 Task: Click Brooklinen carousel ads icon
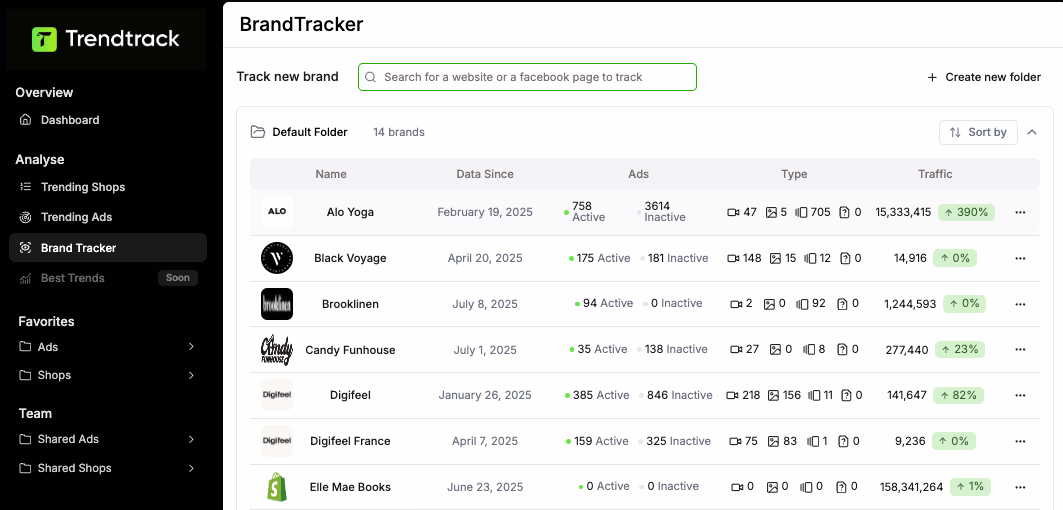(x=803, y=304)
